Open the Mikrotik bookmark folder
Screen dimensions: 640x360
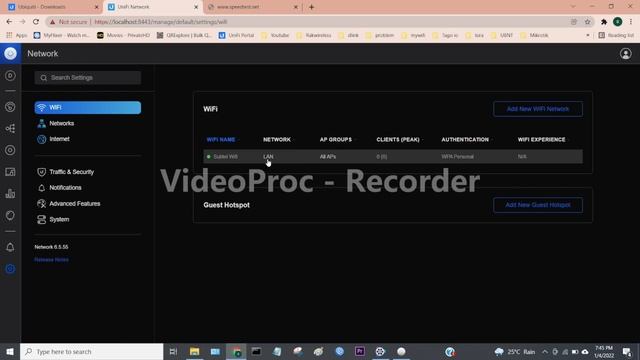tap(534, 36)
